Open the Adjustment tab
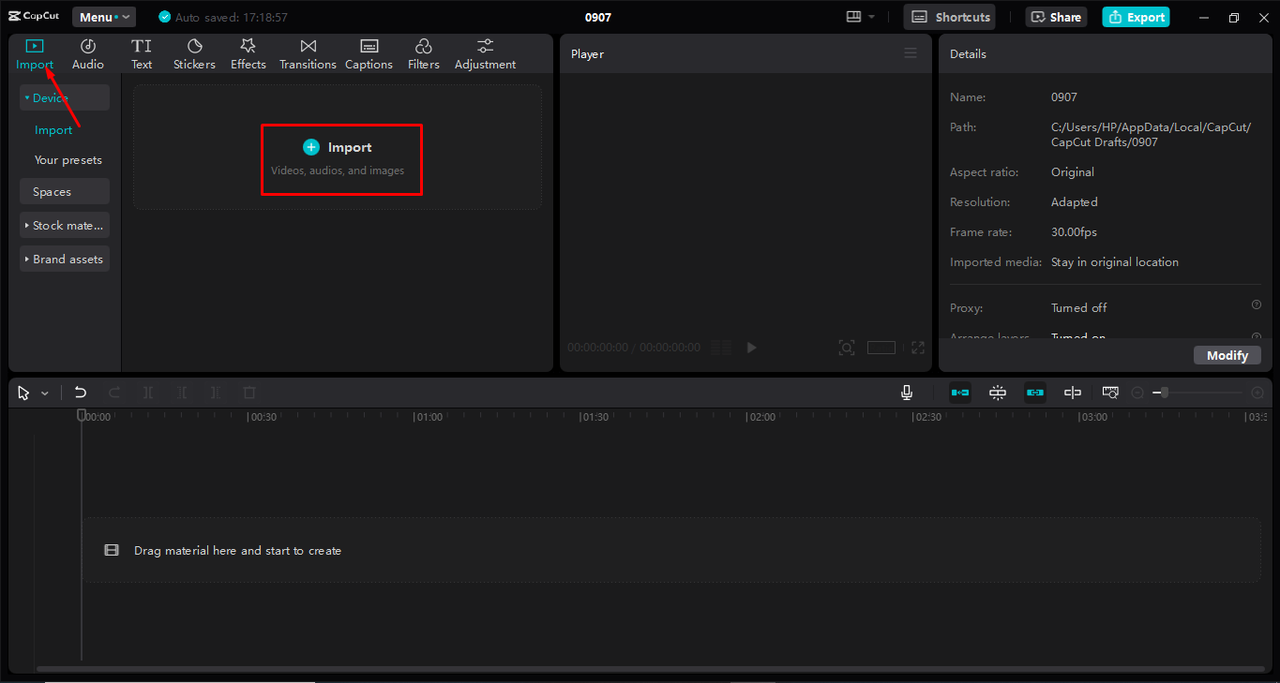Image resolution: width=1280 pixels, height=683 pixels. (x=485, y=54)
